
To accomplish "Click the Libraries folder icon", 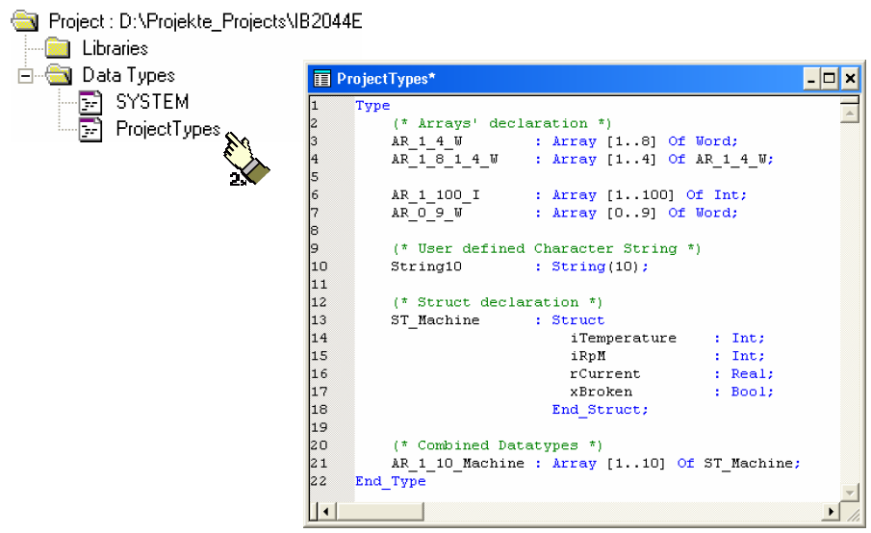I will 57,48.
